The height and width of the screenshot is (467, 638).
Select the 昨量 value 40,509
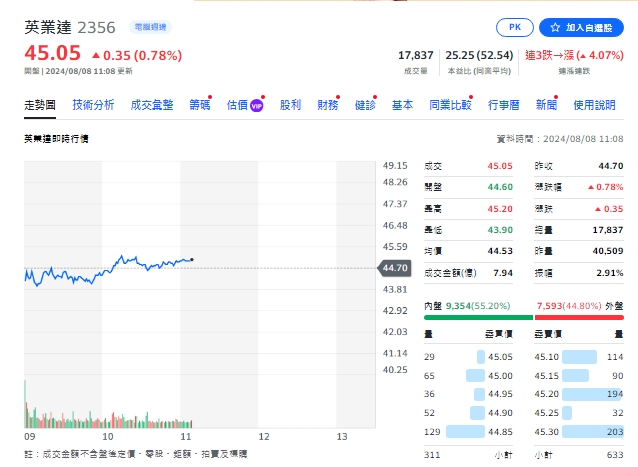[x=608, y=251]
